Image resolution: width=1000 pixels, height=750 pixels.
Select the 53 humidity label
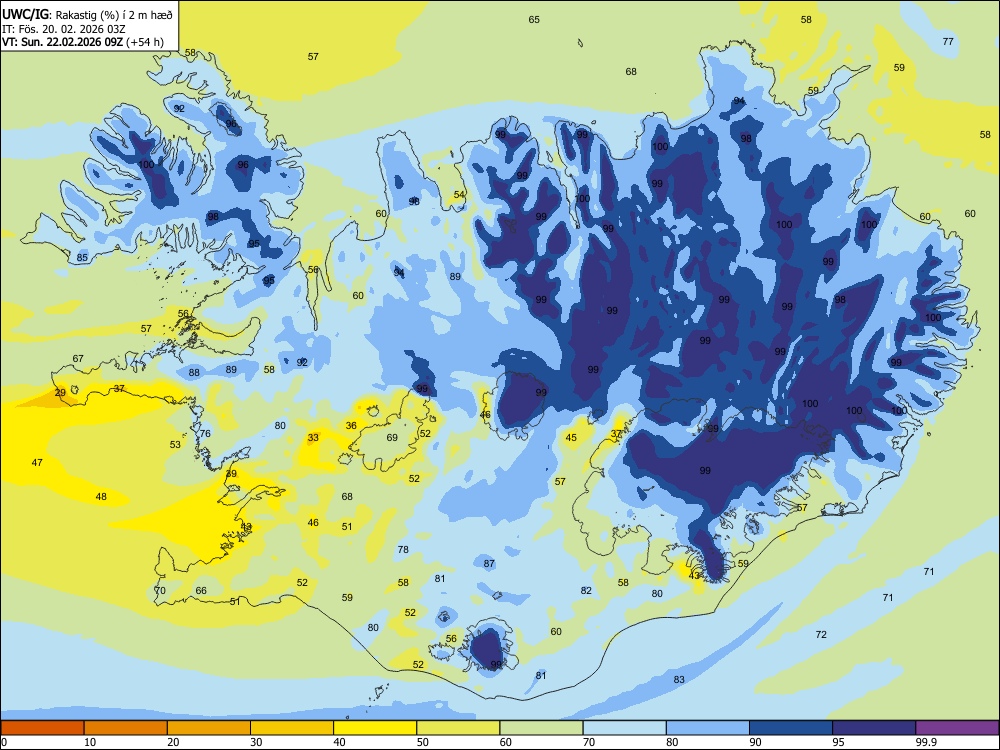pyautogui.click(x=175, y=445)
